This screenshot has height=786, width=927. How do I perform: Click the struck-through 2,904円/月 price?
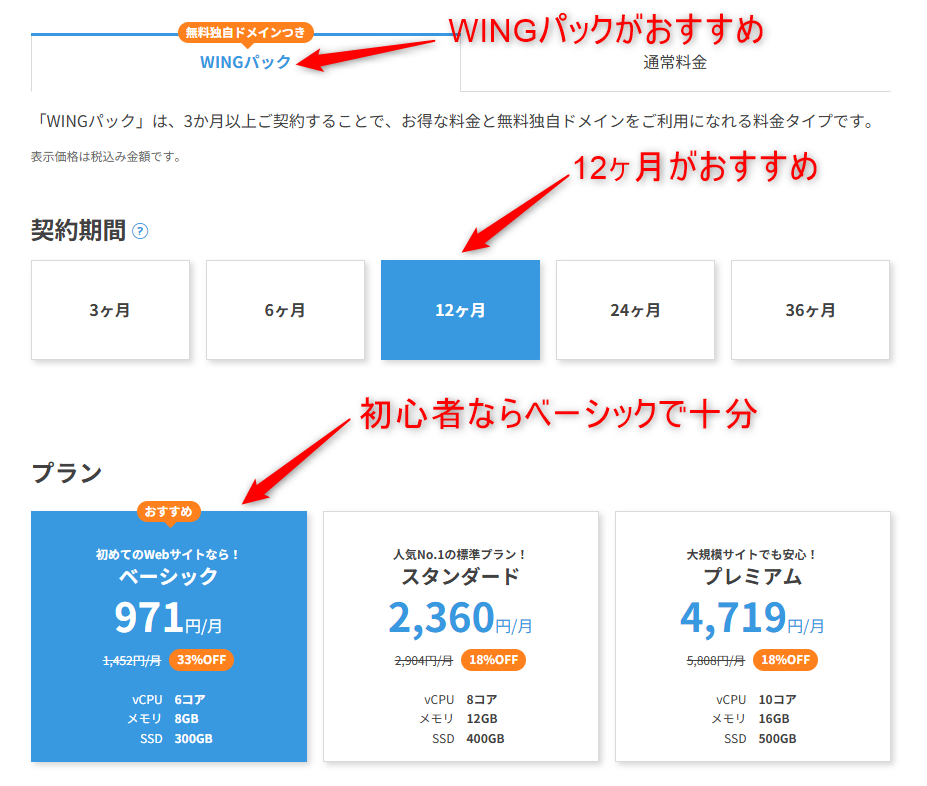(424, 661)
